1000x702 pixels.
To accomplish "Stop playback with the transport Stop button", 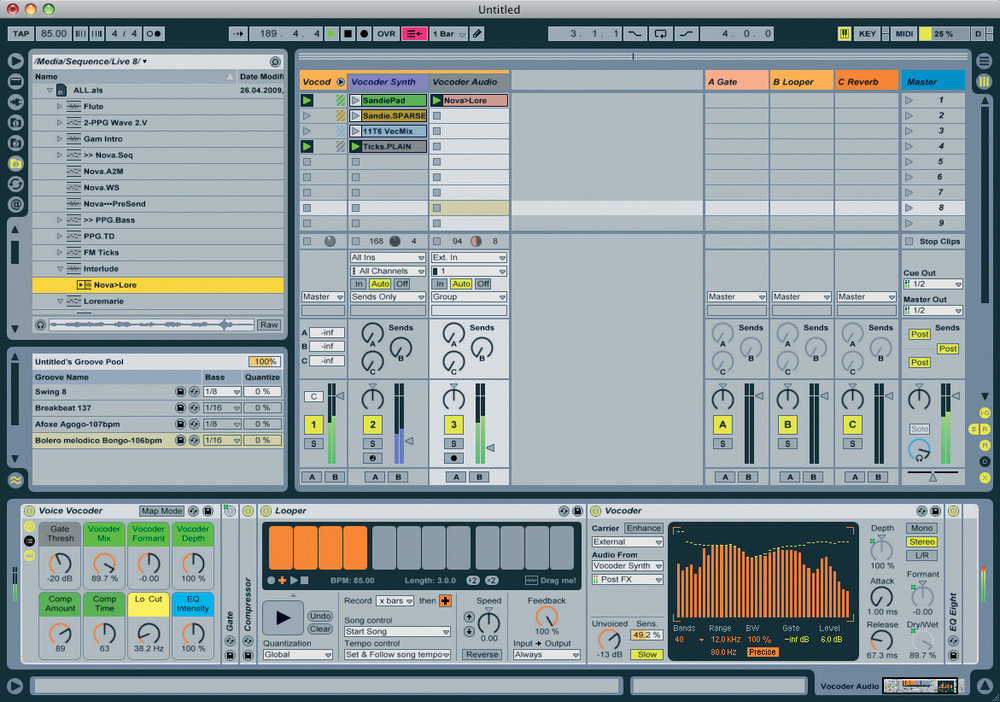I will click(348, 34).
